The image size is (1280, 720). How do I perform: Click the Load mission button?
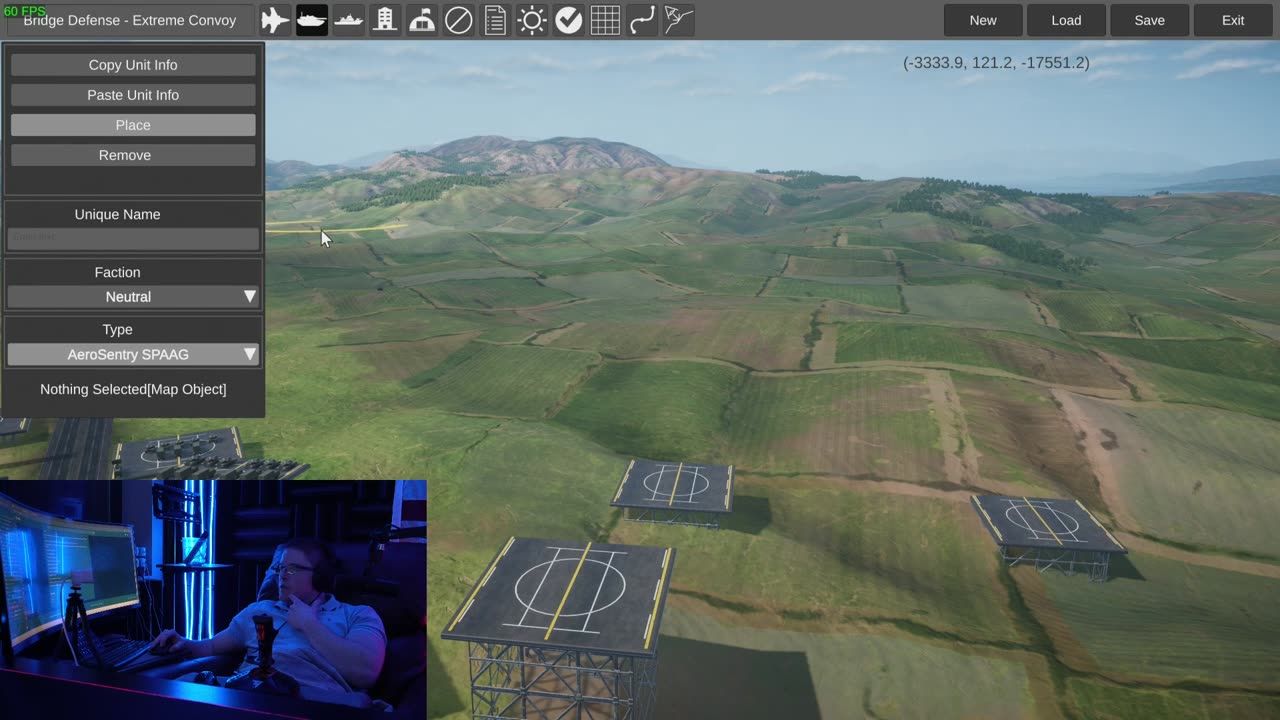coord(1066,20)
